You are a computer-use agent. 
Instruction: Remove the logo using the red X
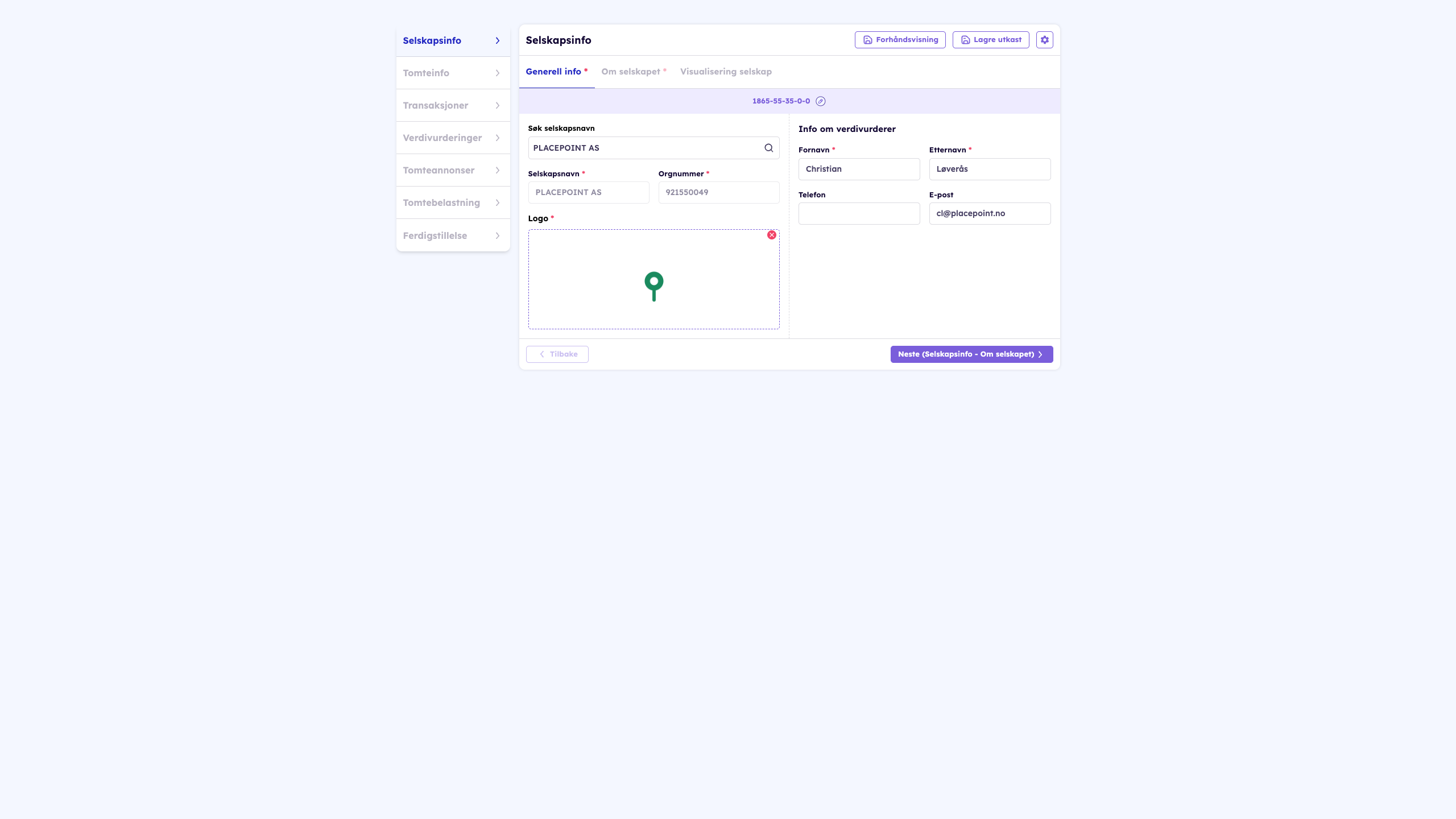coord(772,235)
